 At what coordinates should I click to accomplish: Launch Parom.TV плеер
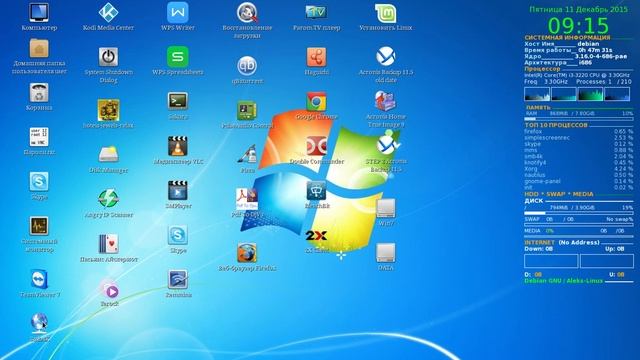click(317, 13)
